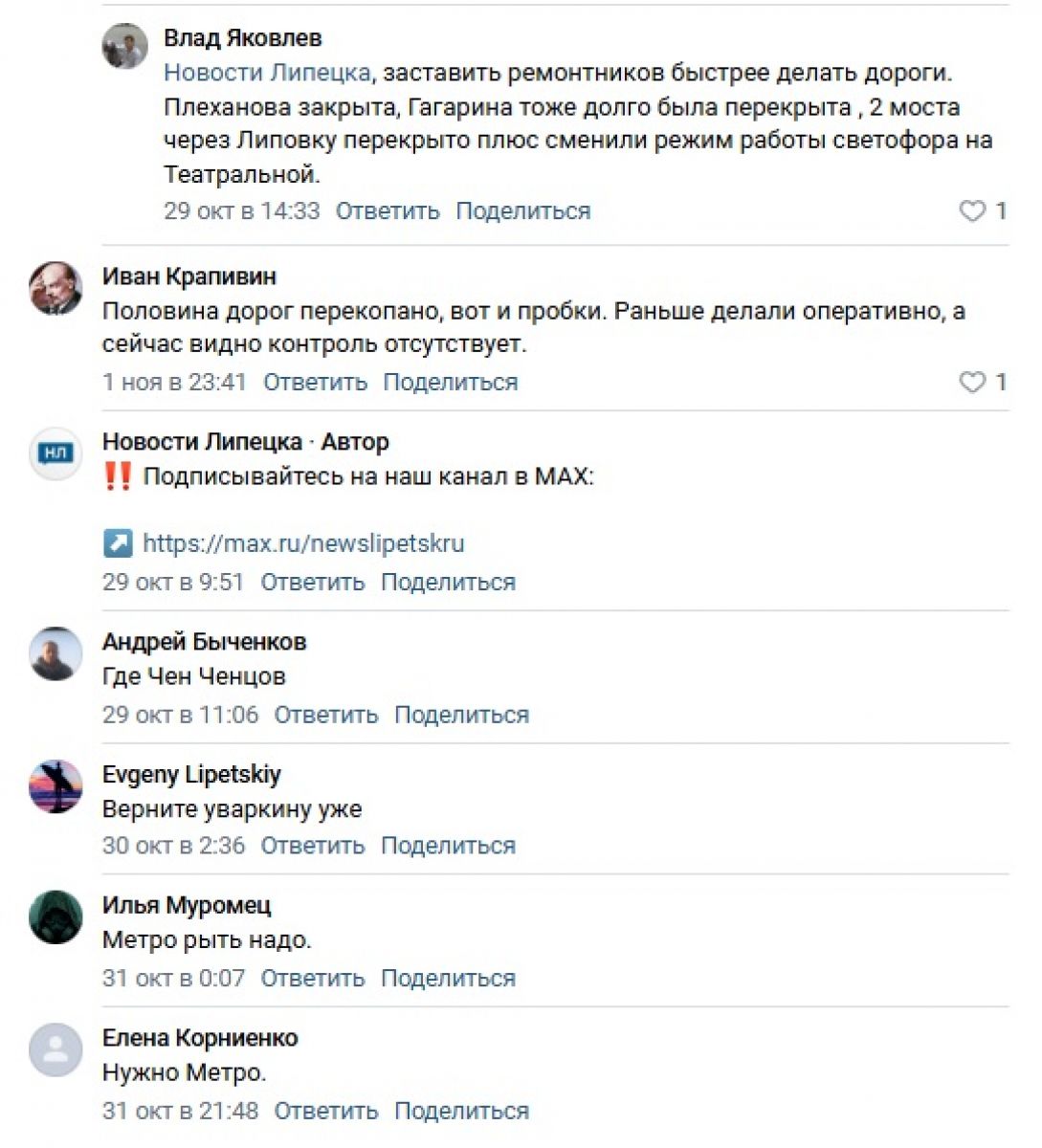
Task: Like Влад Яковлев's comment with the heart
Action: pos(972,211)
